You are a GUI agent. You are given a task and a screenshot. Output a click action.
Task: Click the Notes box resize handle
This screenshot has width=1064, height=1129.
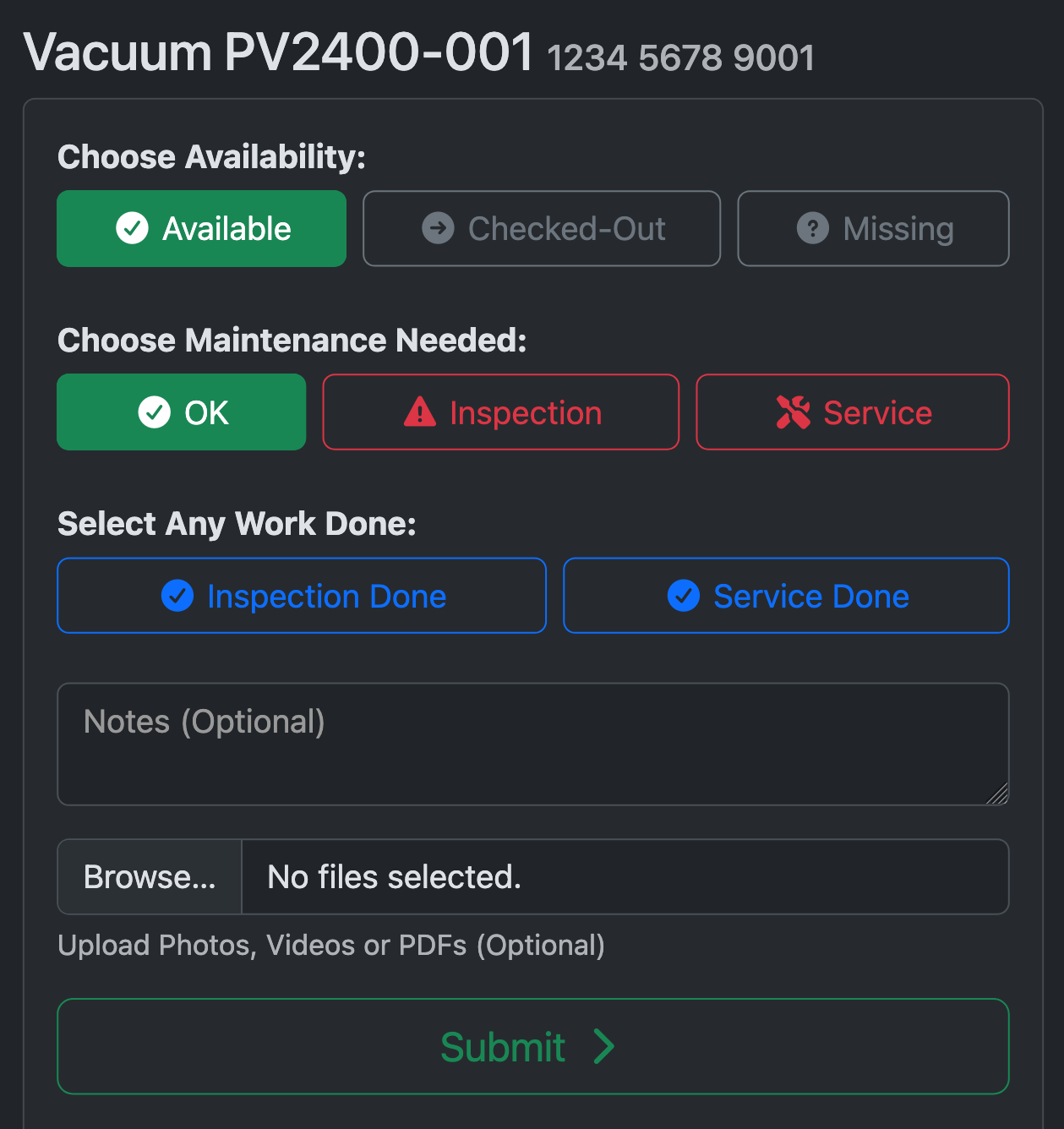coord(997,794)
